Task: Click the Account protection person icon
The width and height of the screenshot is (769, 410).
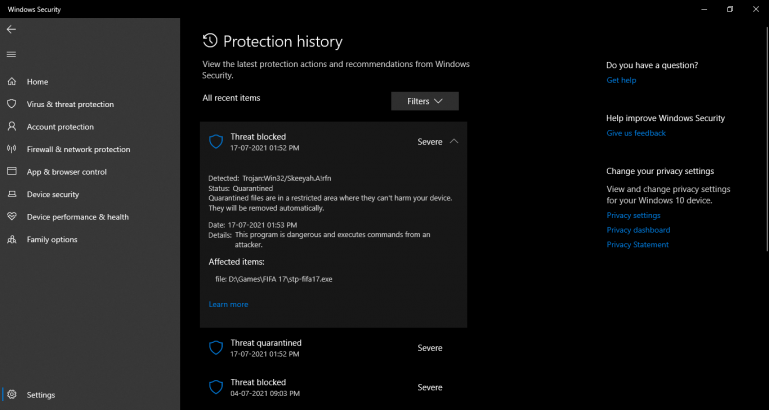Action: (12, 127)
